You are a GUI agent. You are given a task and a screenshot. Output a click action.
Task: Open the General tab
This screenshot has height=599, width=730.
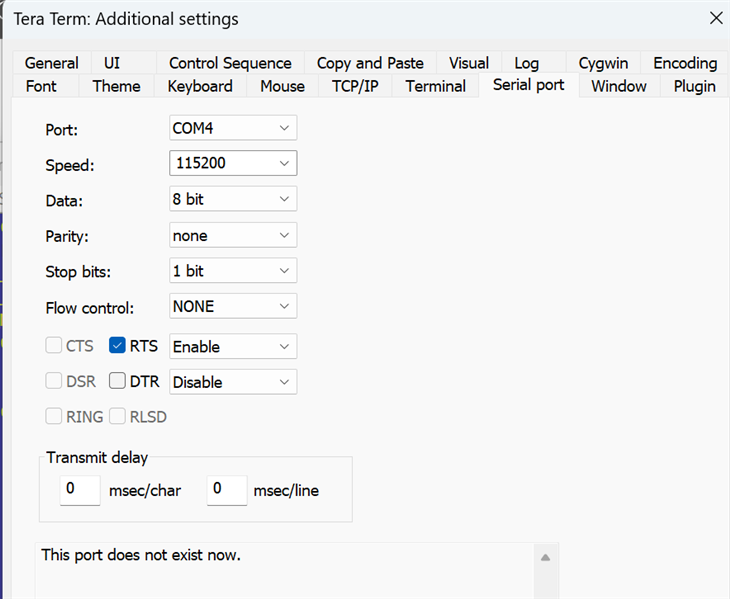(x=52, y=63)
